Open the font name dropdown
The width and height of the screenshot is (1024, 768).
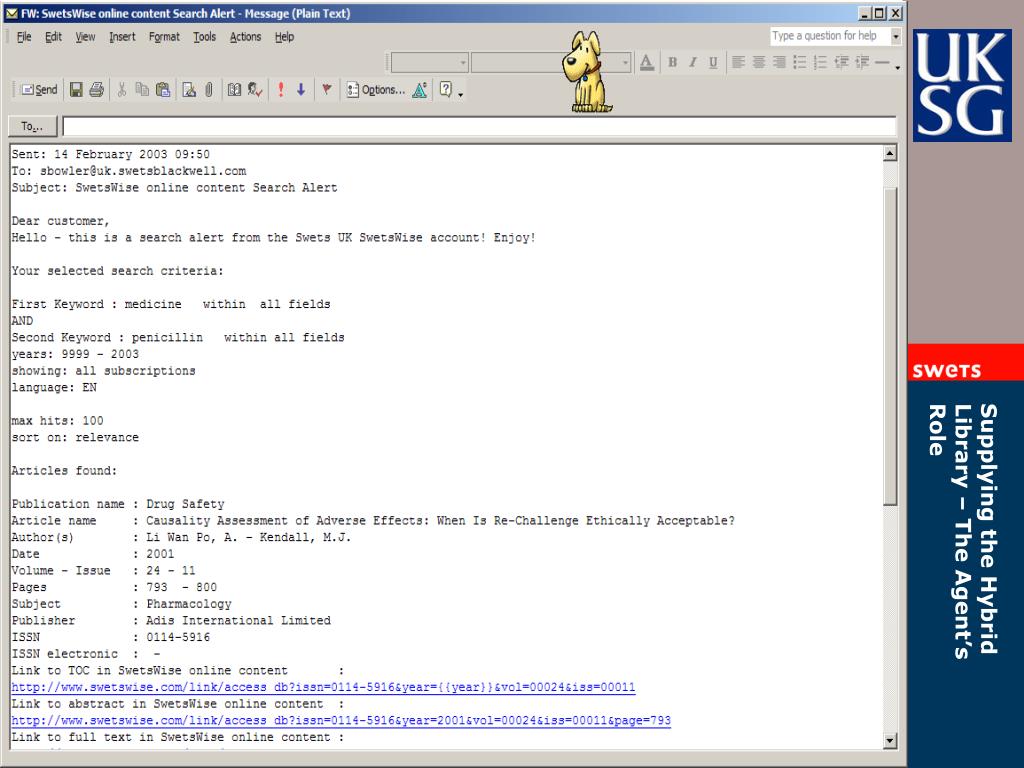(625, 63)
